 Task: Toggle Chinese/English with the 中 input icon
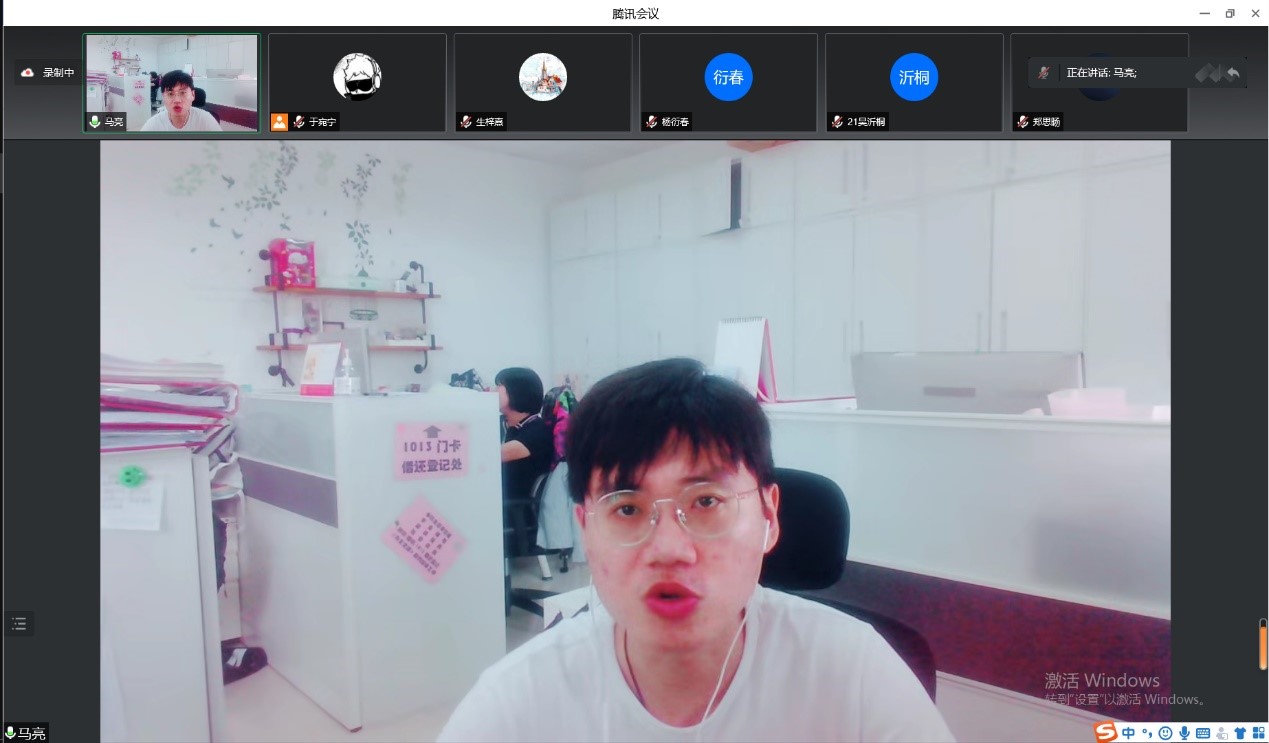coord(1127,732)
